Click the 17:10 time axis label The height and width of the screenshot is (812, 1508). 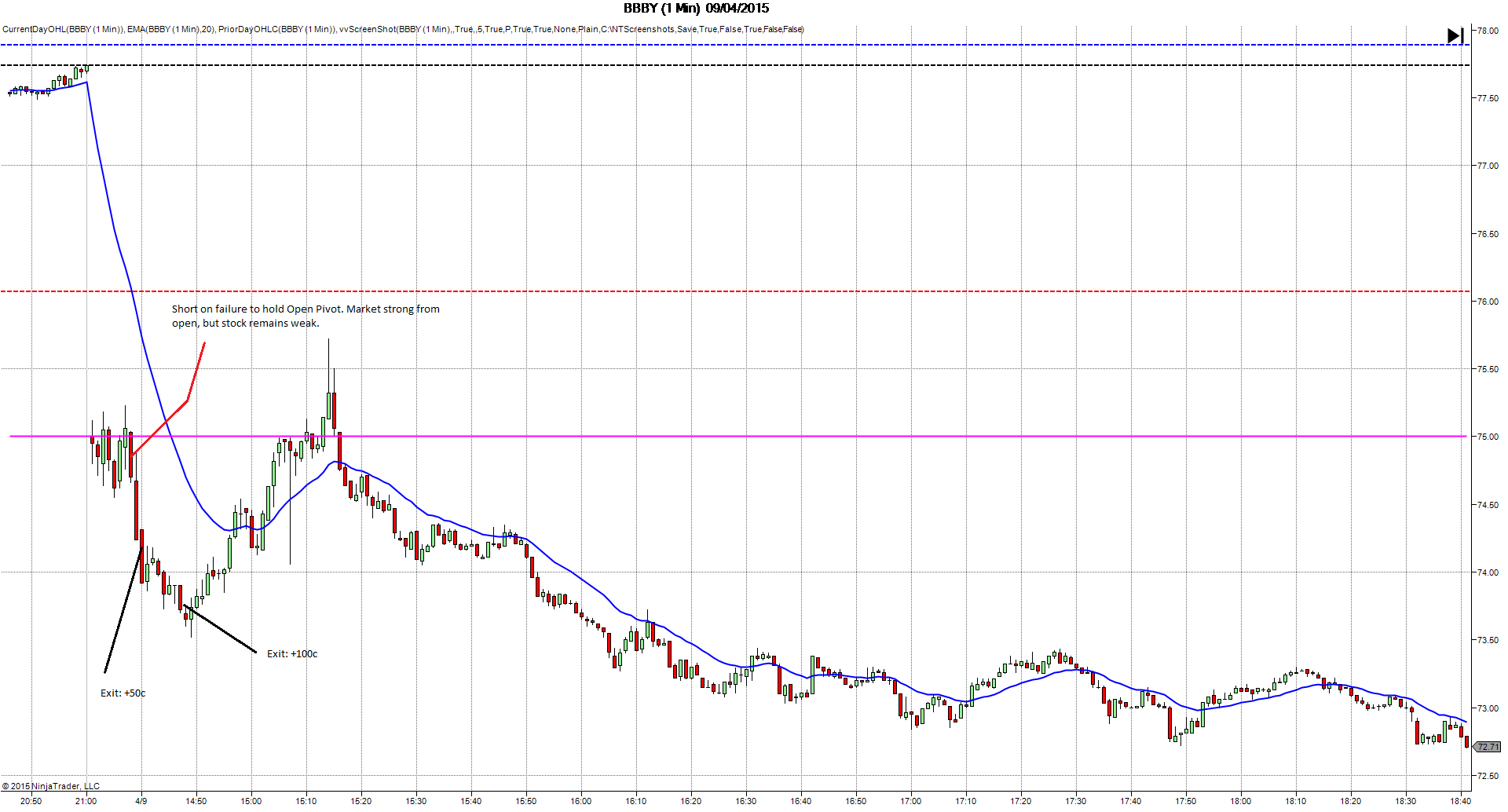[x=966, y=801]
